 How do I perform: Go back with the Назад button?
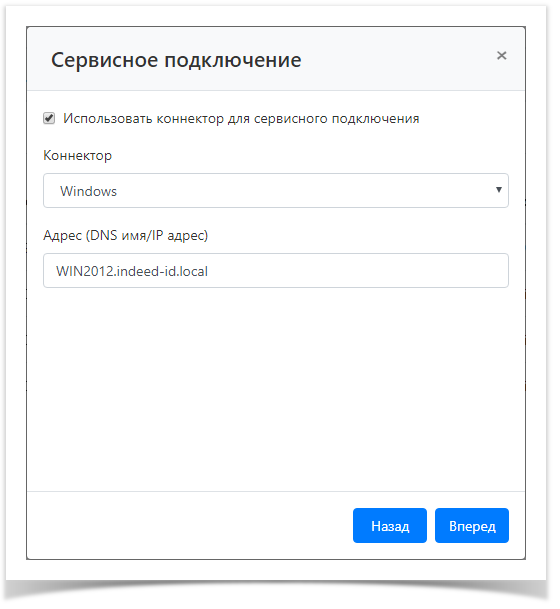(x=390, y=525)
